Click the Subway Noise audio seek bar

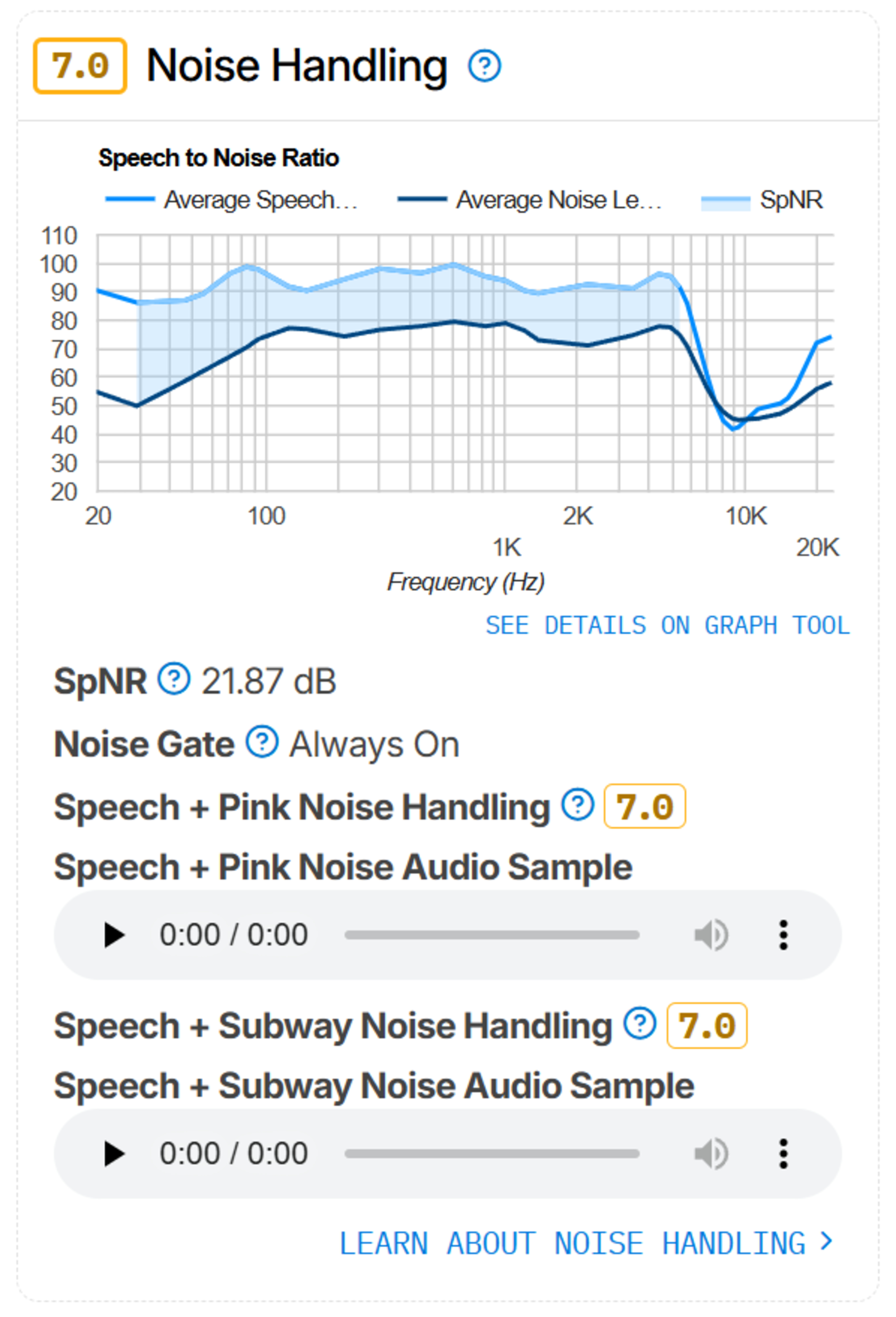tap(492, 1154)
